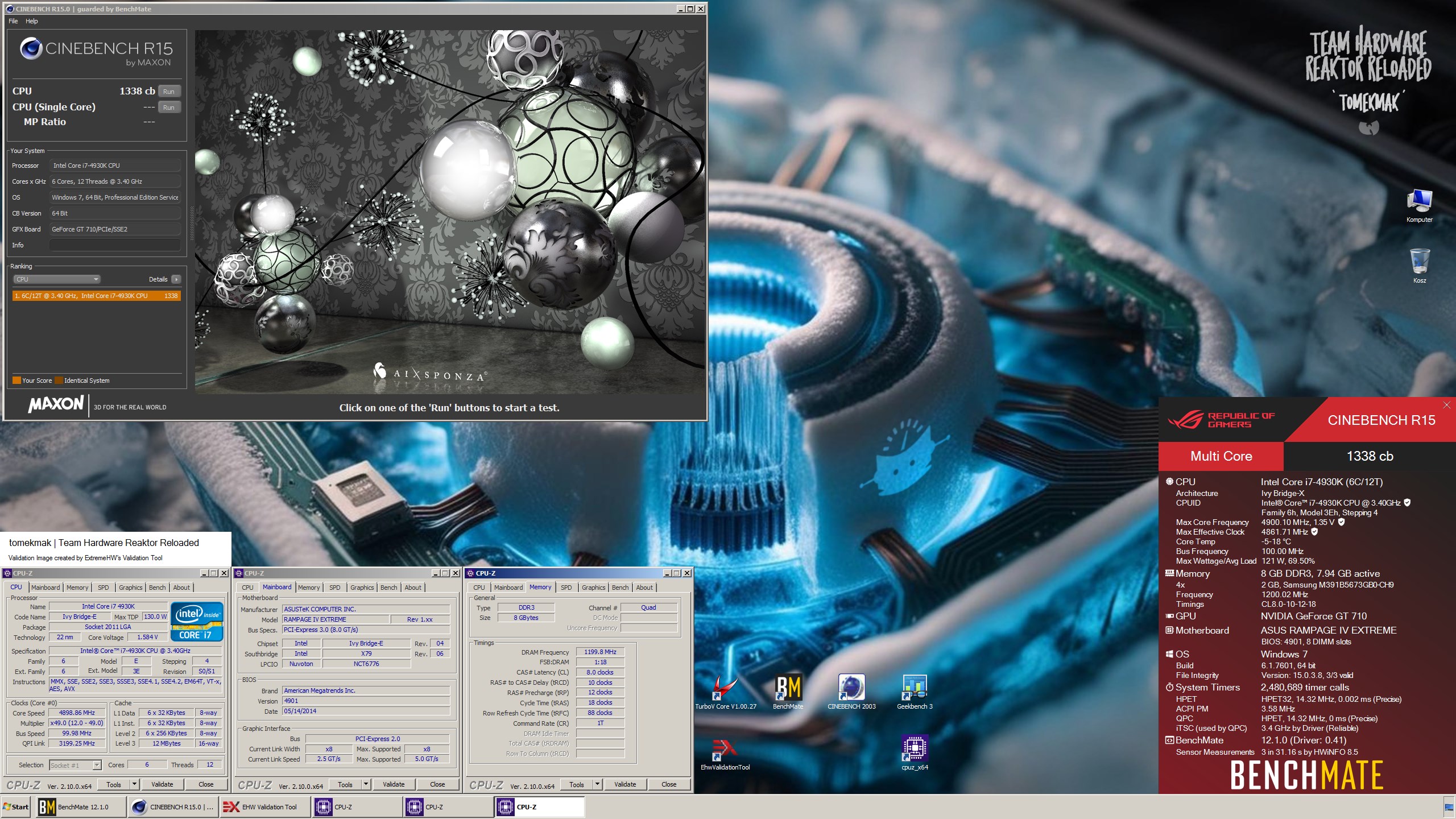Launch the CINEBENCH 2003 desktop icon
1456x819 pixels.
tap(851, 692)
